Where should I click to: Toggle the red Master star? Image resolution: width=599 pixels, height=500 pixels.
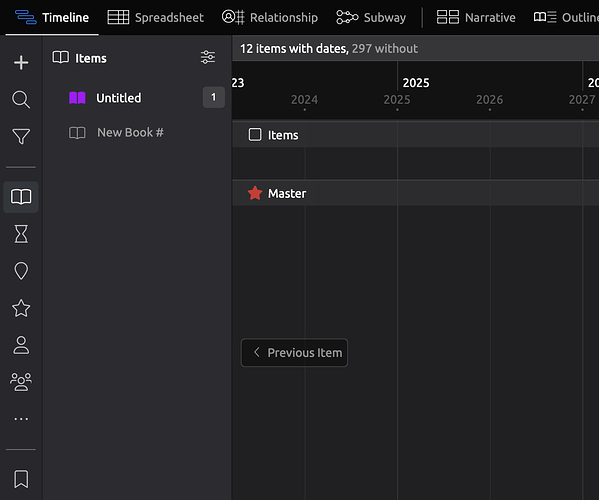point(255,193)
